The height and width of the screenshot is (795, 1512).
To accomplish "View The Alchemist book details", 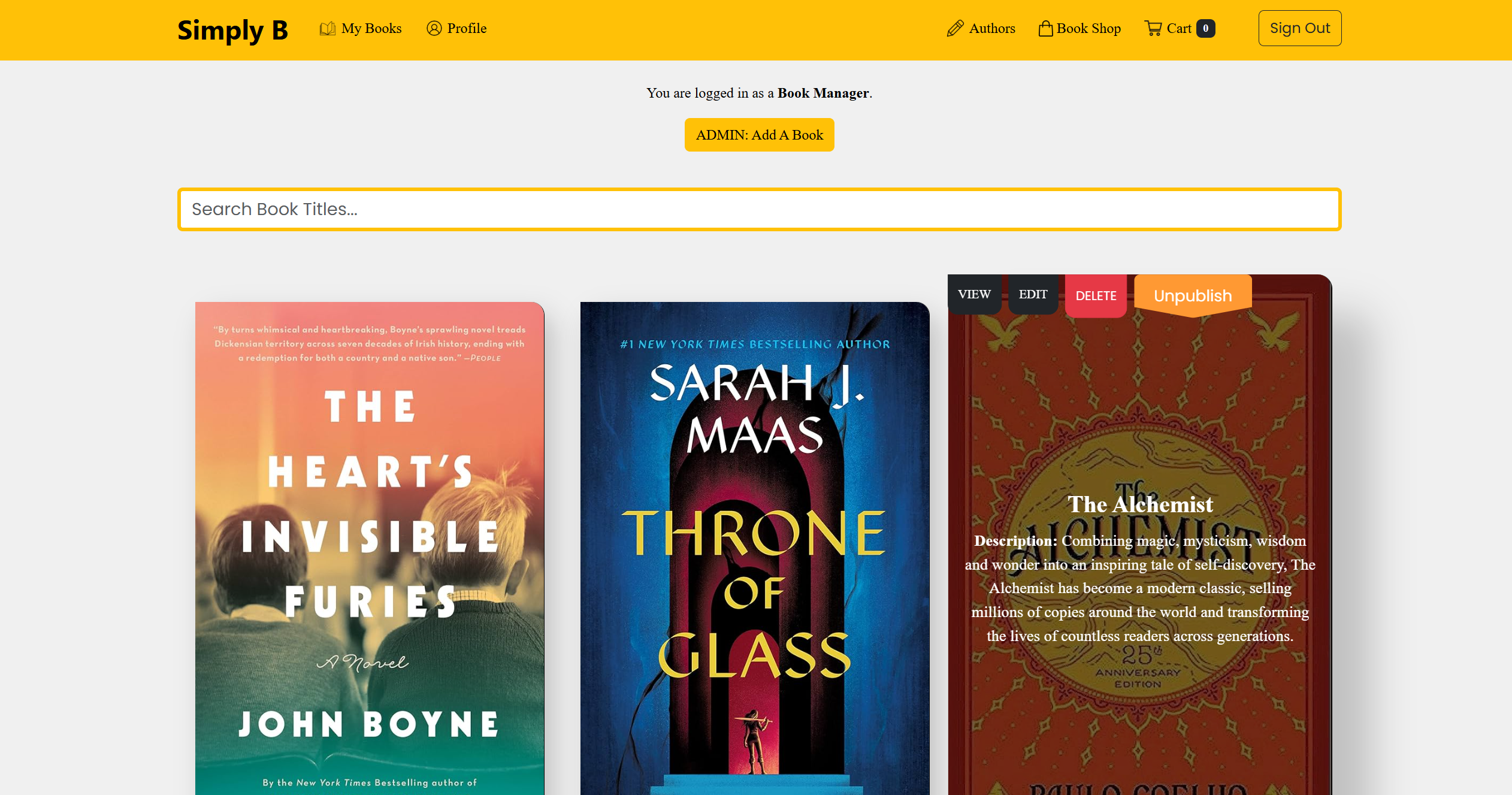I will click(974, 294).
